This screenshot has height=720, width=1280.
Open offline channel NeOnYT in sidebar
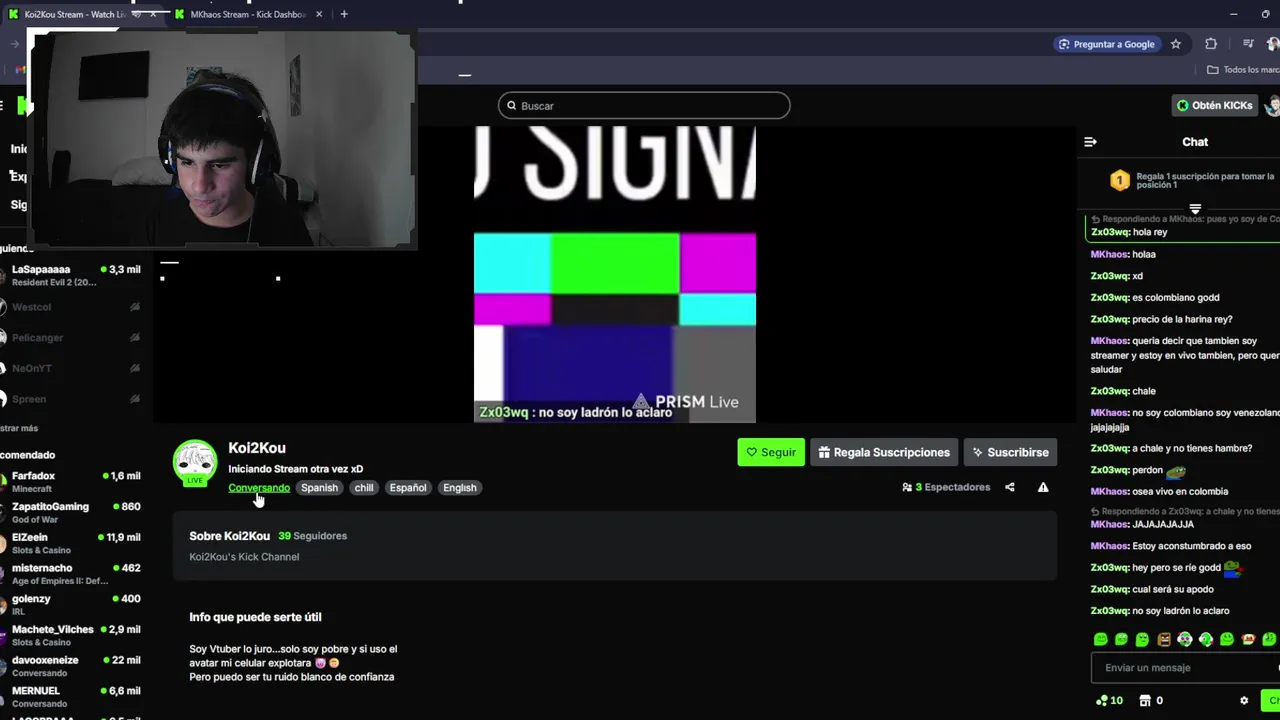72,368
